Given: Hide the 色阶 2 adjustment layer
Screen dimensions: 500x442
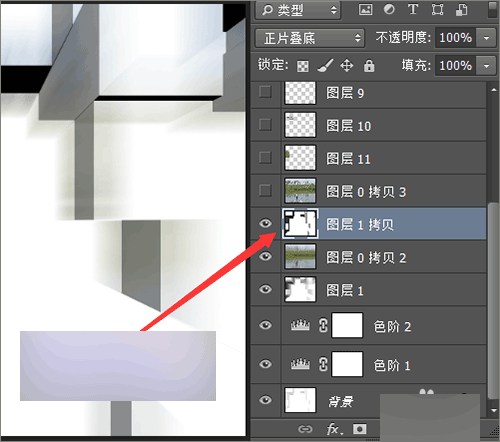Looking at the screenshot, I should coord(265,325).
